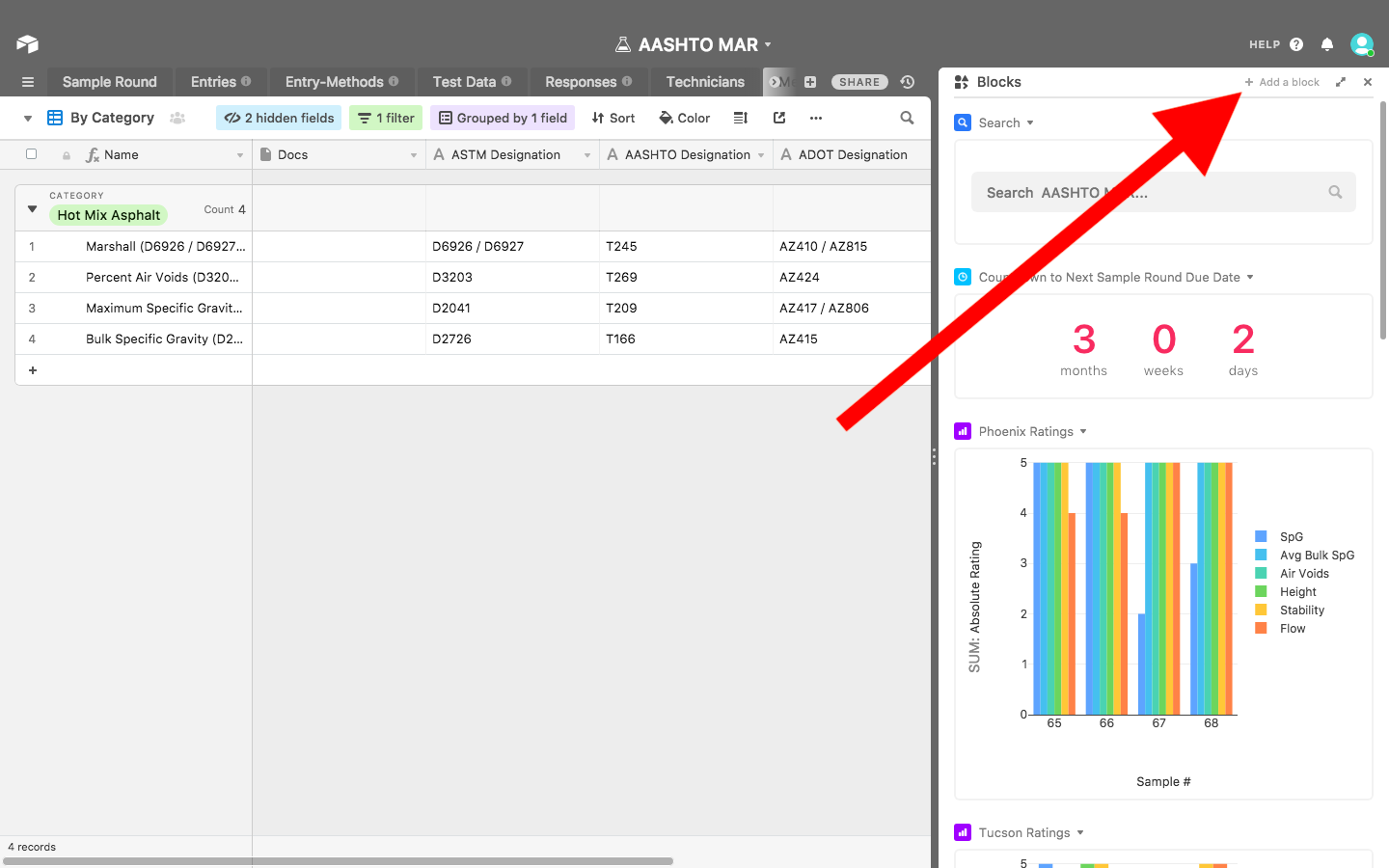Toggle the select-all records checkbox

31,154
